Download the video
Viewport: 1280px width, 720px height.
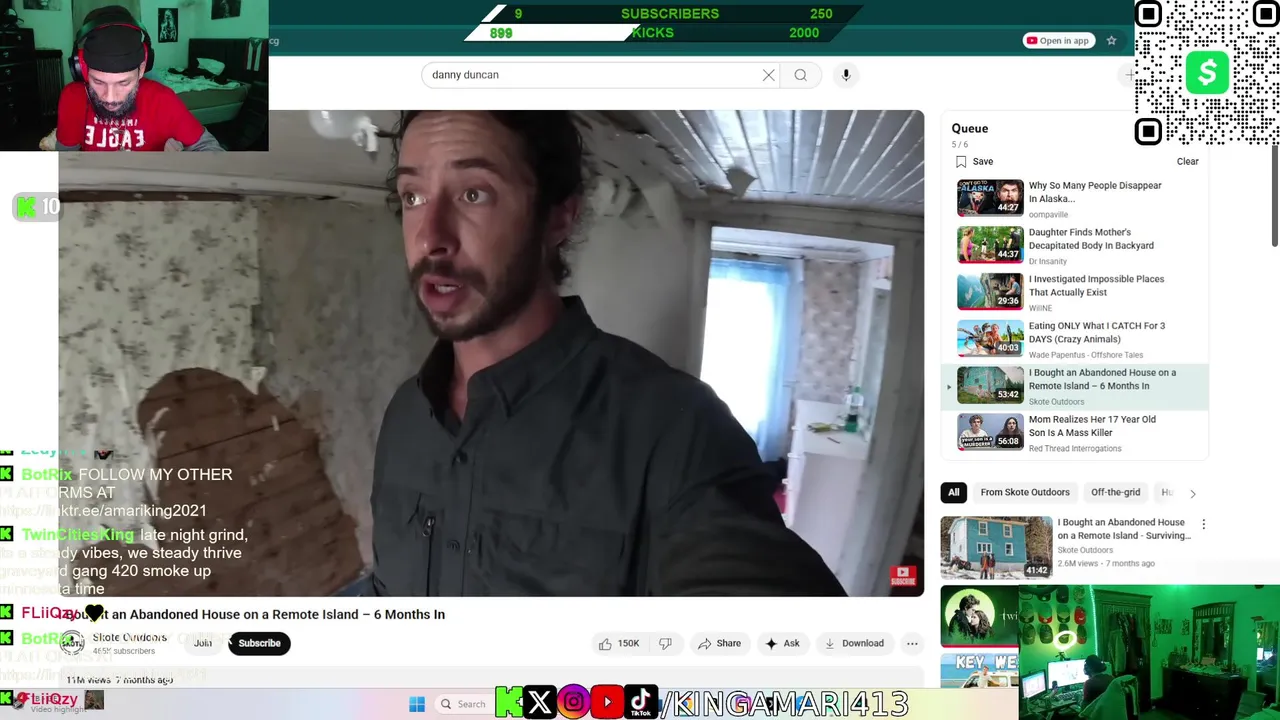coord(853,644)
